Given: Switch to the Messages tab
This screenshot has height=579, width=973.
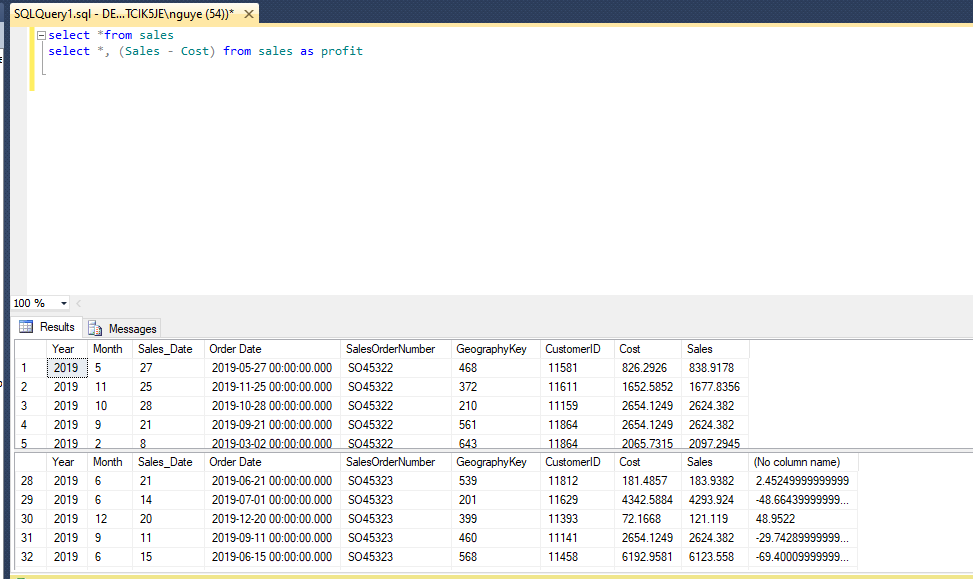Looking at the screenshot, I should tap(123, 328).
